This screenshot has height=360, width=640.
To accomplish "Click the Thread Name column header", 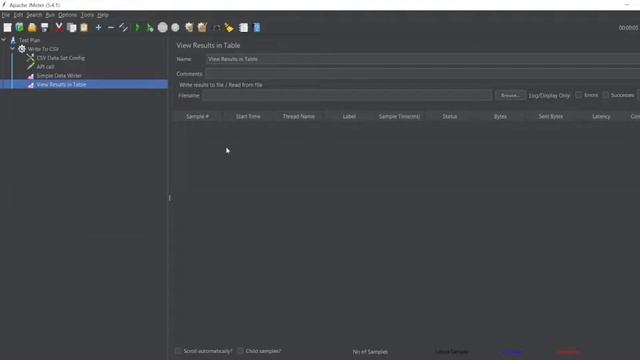I will pos(298,116).
